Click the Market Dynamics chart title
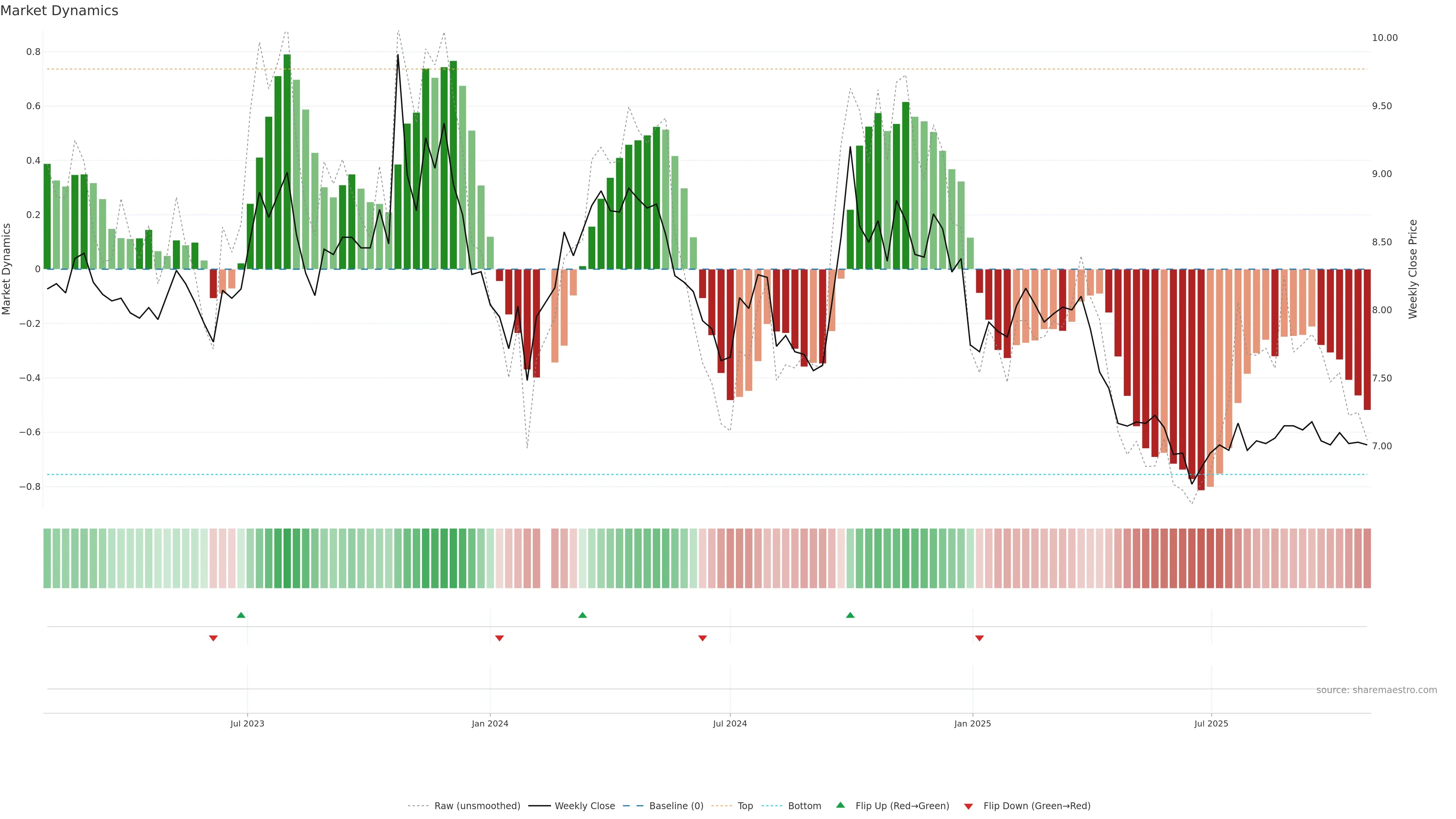The width and height of the screenshot is (1456, 819). 60,11
